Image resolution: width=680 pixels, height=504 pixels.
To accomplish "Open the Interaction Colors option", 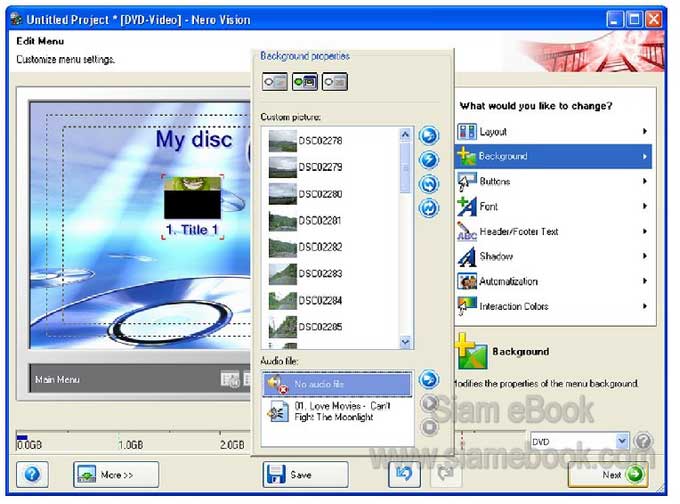I will click(x=553, y=306).
